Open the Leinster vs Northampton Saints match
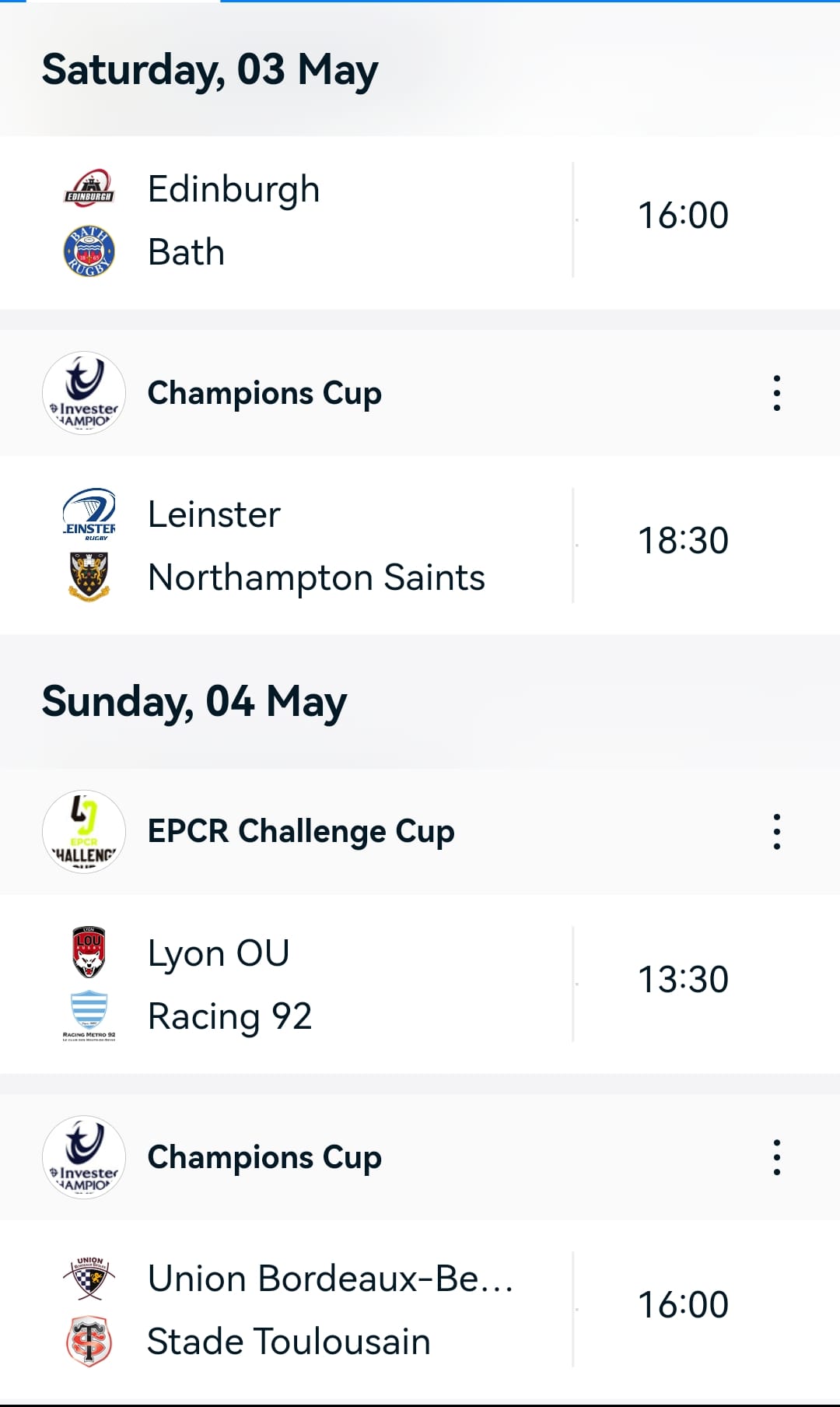 [420, 546]
